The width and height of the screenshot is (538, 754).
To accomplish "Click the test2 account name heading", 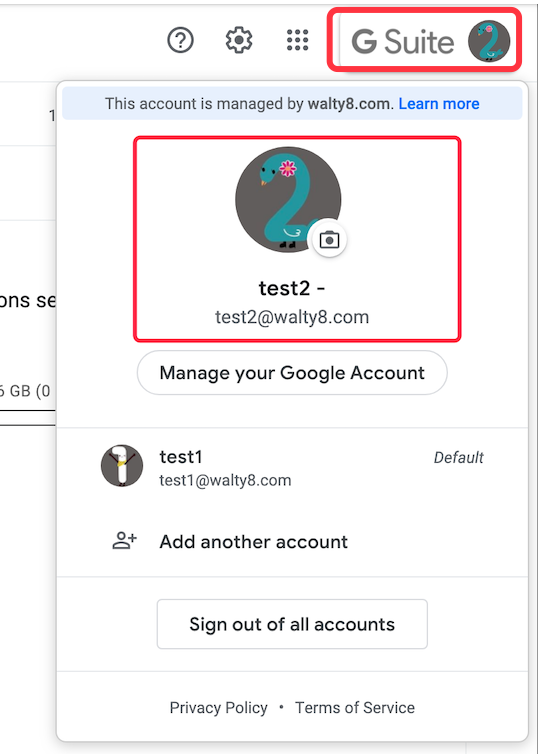I will pos(292,289).
